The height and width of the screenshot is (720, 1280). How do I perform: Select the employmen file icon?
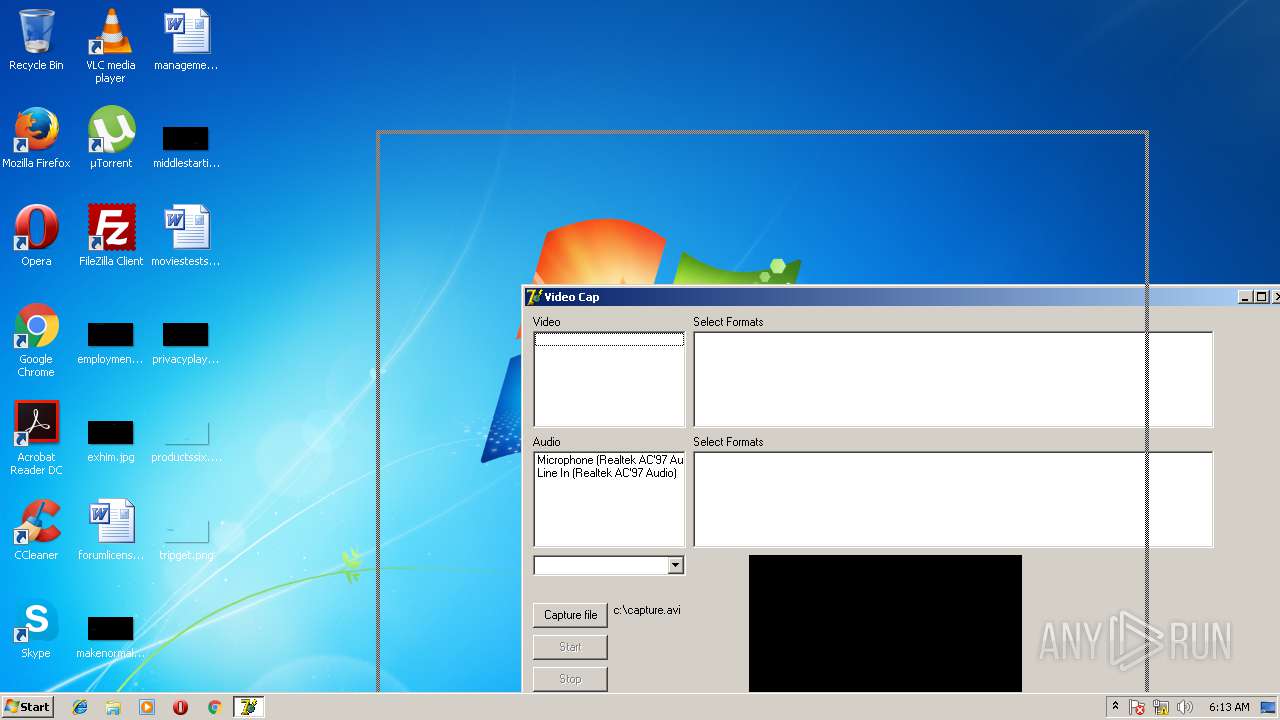pos(110,342)
